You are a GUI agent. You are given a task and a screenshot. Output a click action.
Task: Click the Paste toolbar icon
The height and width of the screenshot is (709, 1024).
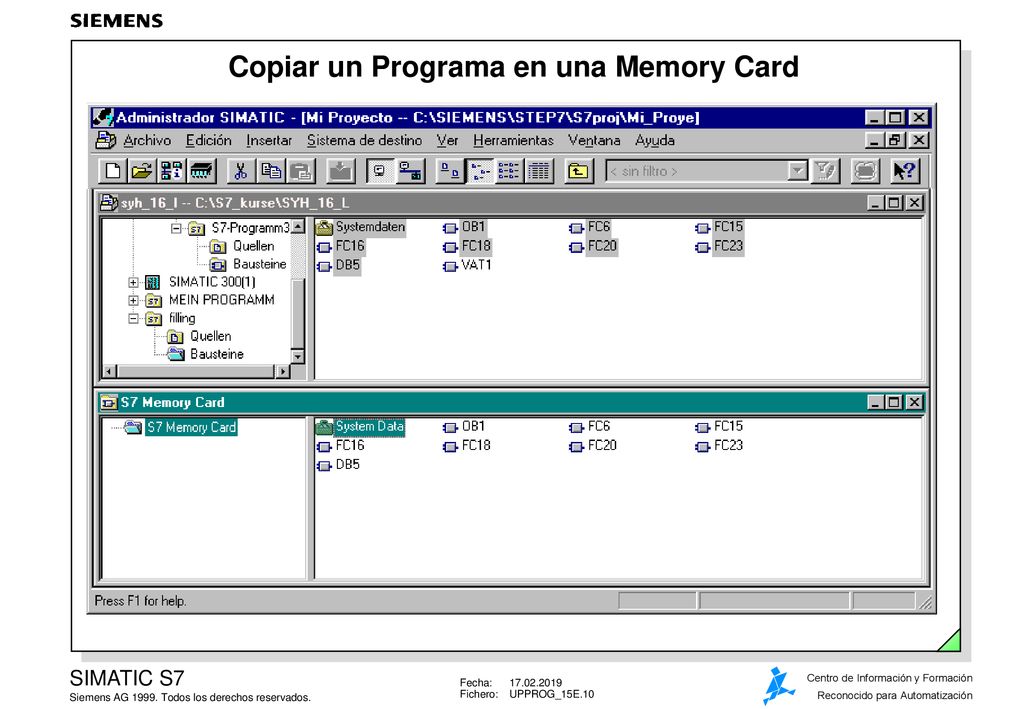tap(300, 171)
